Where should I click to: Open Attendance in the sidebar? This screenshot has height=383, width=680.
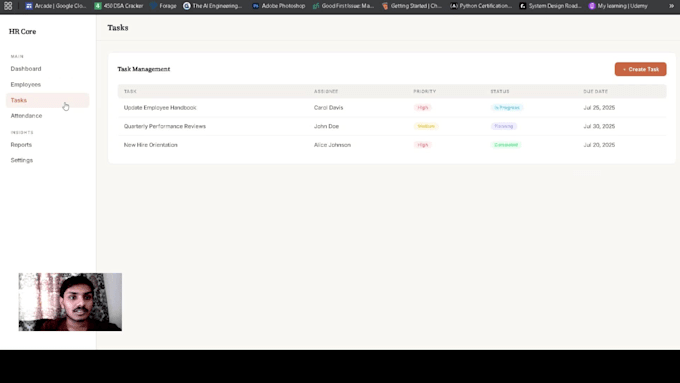(26, 116)
